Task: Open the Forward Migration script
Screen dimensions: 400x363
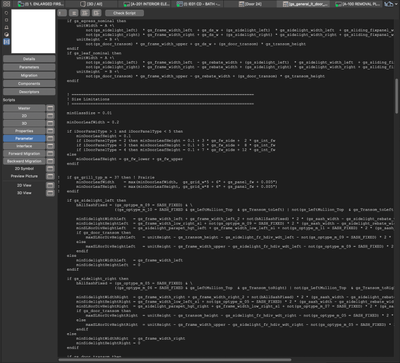Action: (24, 154)
